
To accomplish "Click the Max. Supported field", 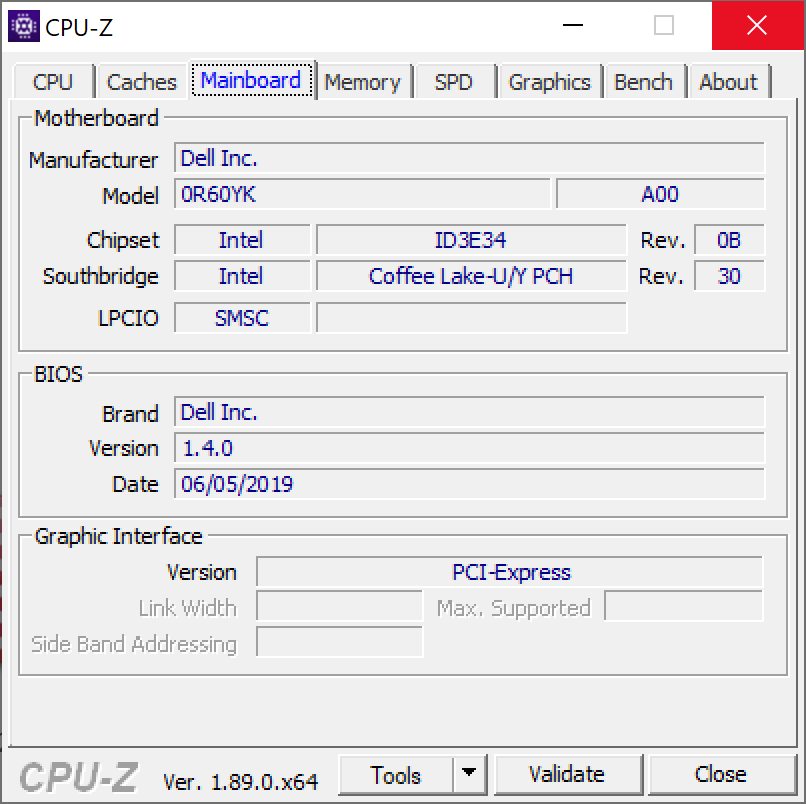I will tap(684, 607).
